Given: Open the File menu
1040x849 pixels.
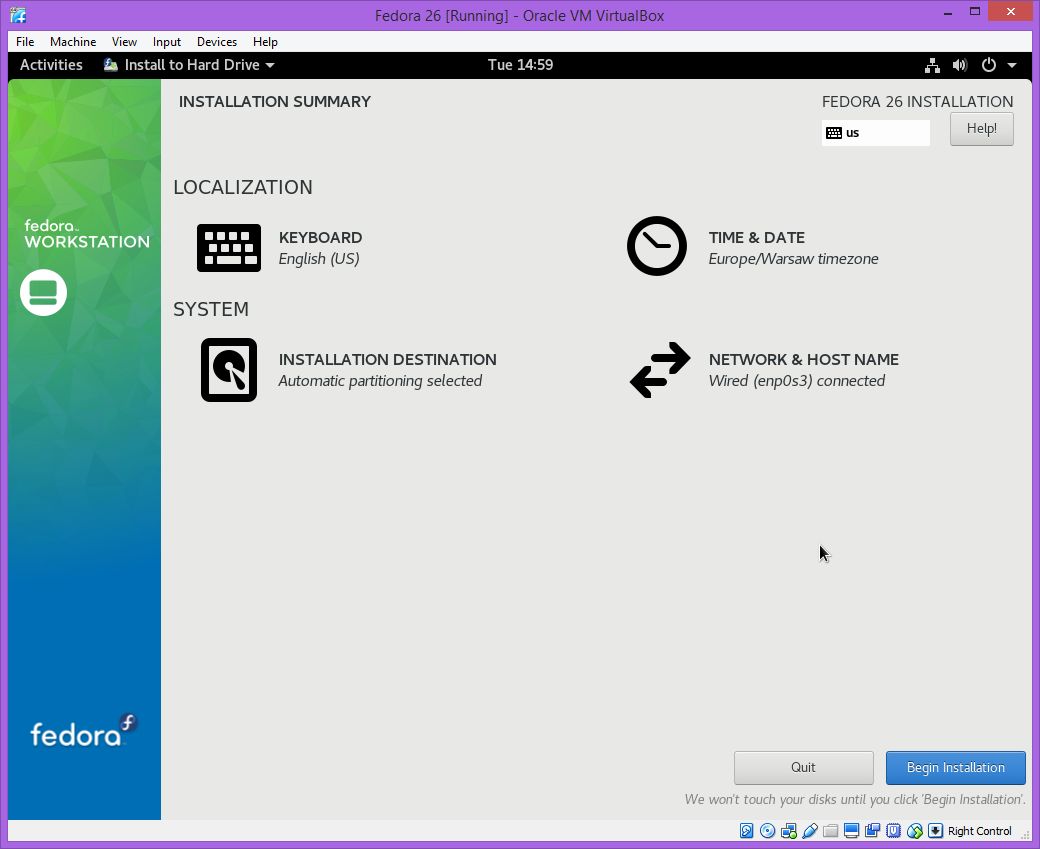Looking at the screenshot, I should point(25,42).
